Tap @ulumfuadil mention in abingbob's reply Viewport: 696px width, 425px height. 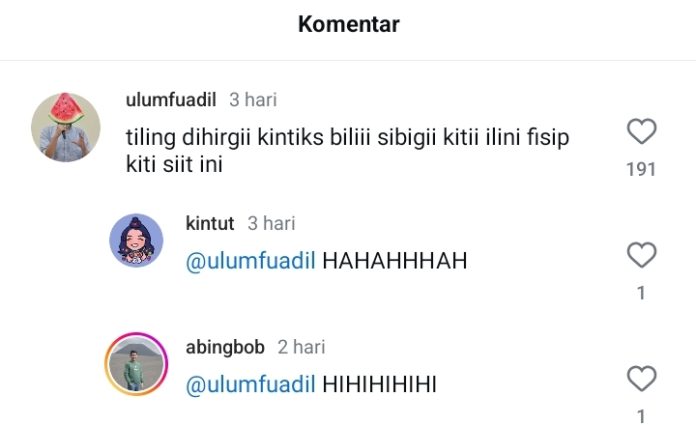[250, 384]
